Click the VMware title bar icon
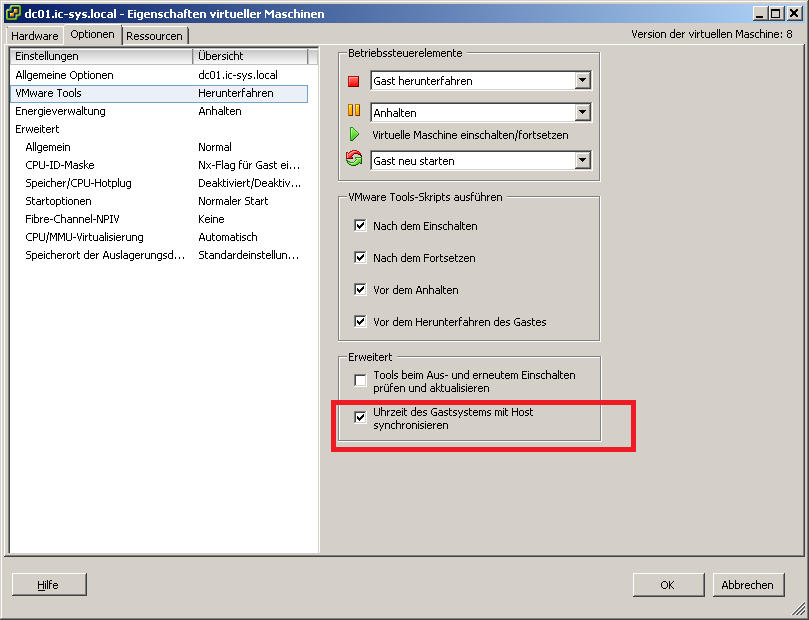This screenshot has height=620, width=809. [x=12, y=12]
